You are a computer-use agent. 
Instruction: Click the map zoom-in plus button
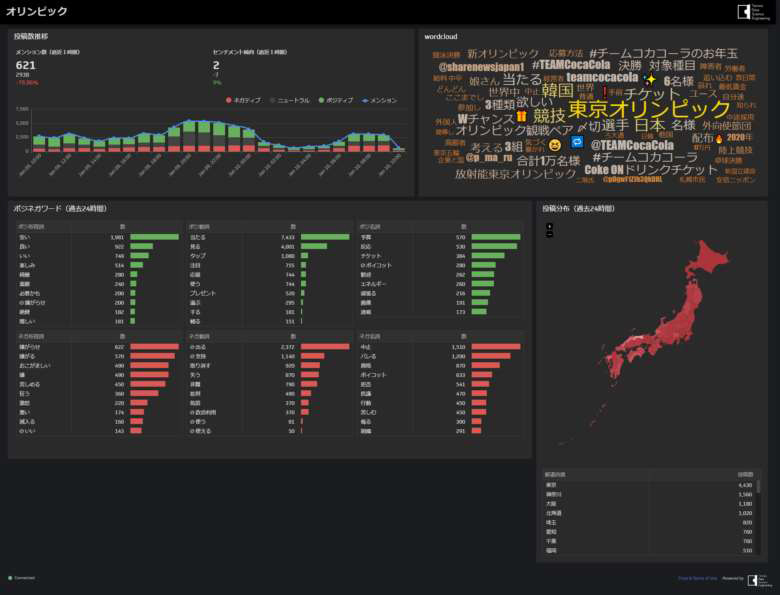pyautogui.click(x=549, y=226)
